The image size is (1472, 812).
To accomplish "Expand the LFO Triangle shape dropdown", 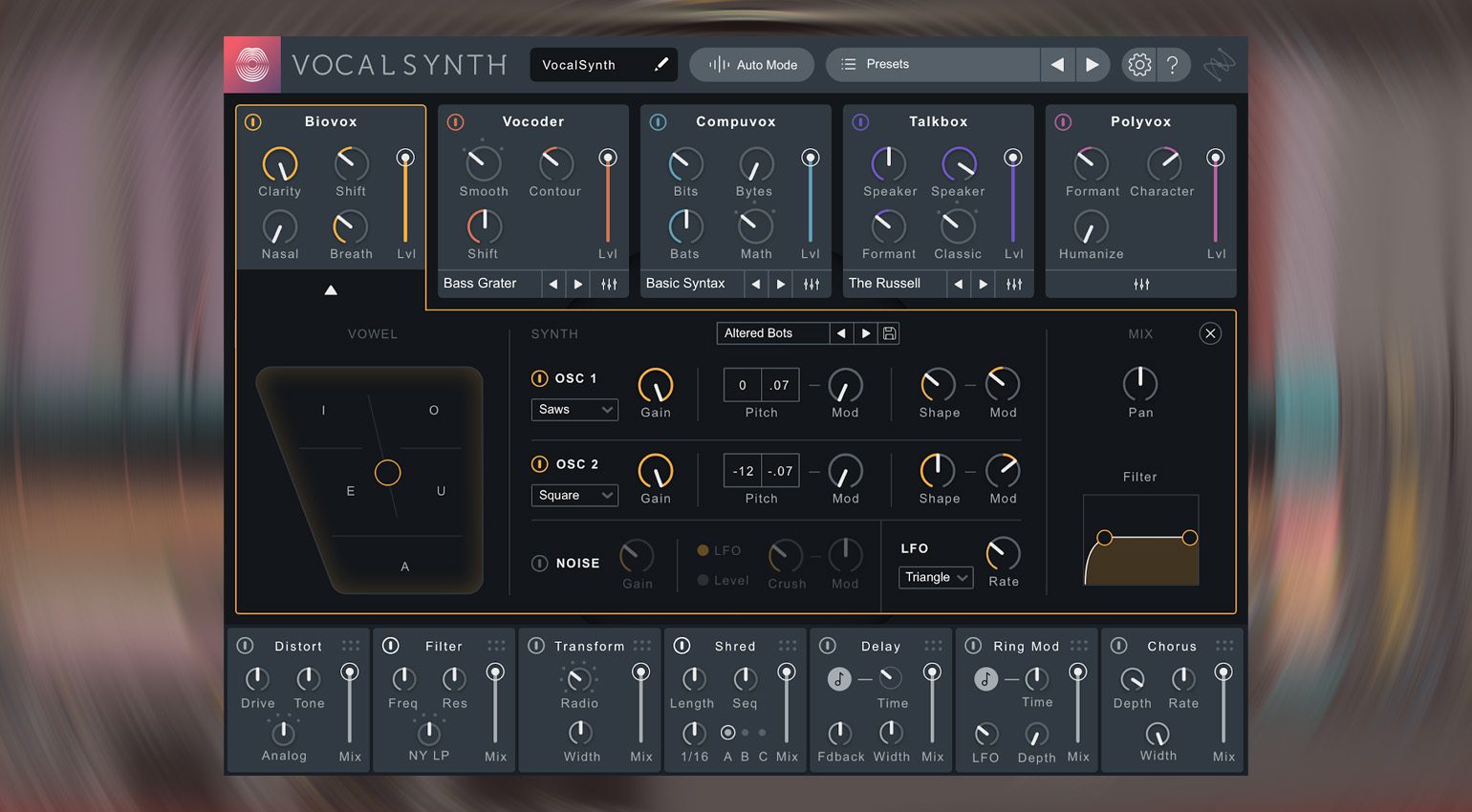I will coord(935,578).
